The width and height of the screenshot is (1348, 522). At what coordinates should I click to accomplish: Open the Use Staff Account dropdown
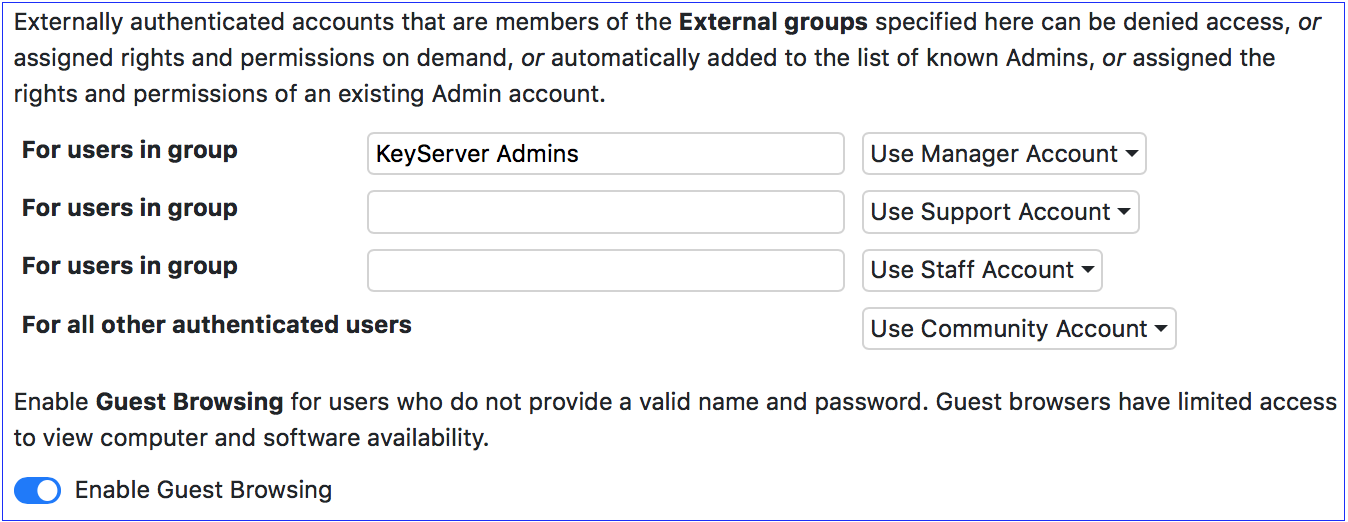[x=982, y=270]
